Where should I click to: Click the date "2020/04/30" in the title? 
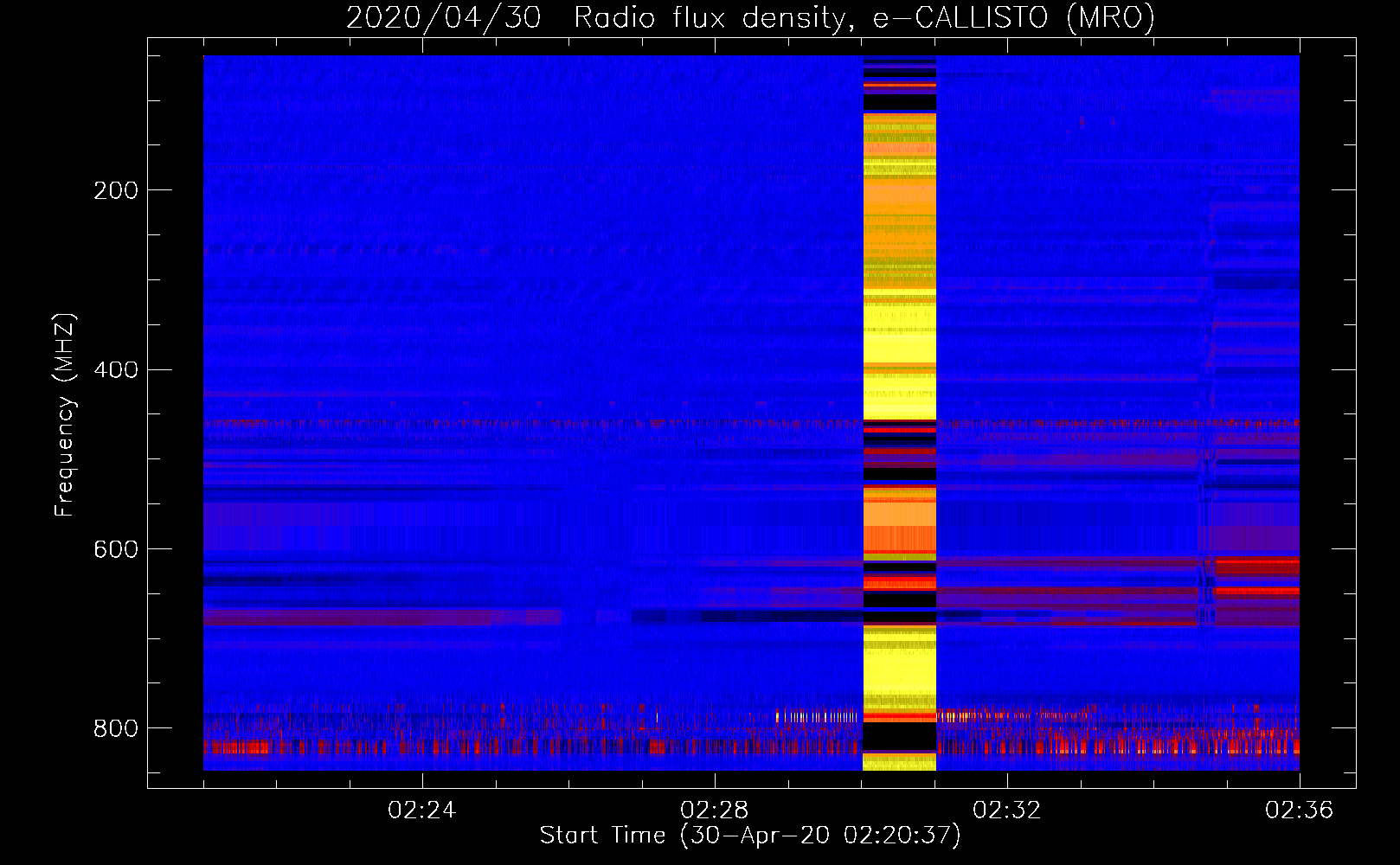click(x=443, y=17)
